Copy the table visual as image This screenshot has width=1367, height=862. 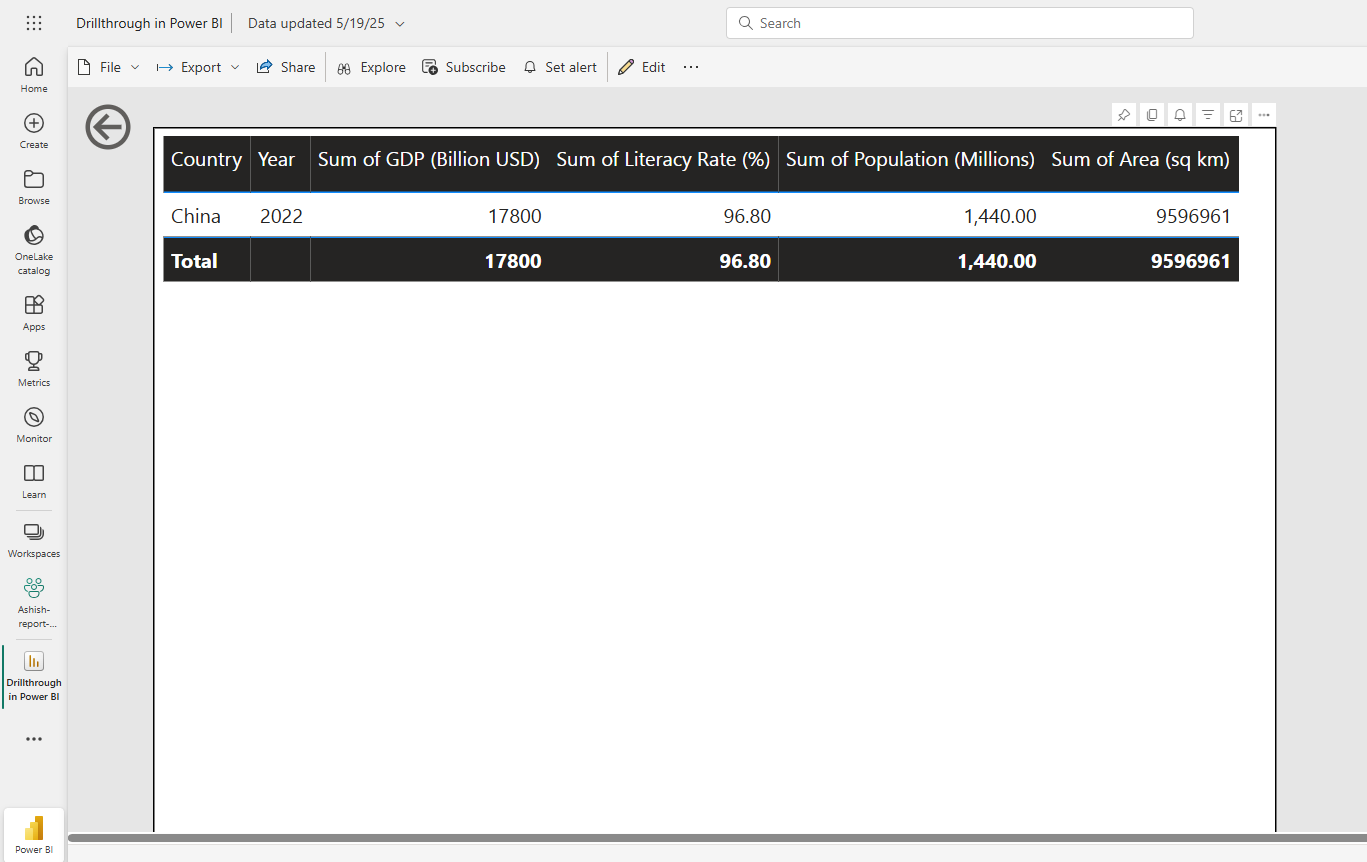(x=1151, y=114)
